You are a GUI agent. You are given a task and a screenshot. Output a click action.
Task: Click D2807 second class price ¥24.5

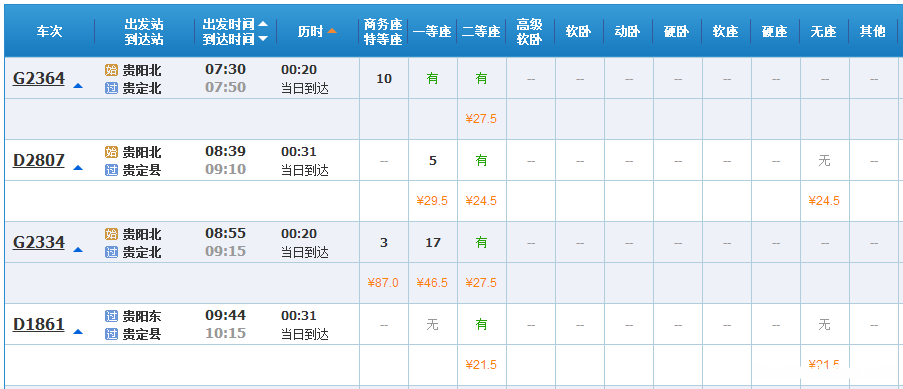(x=481, y=201)
